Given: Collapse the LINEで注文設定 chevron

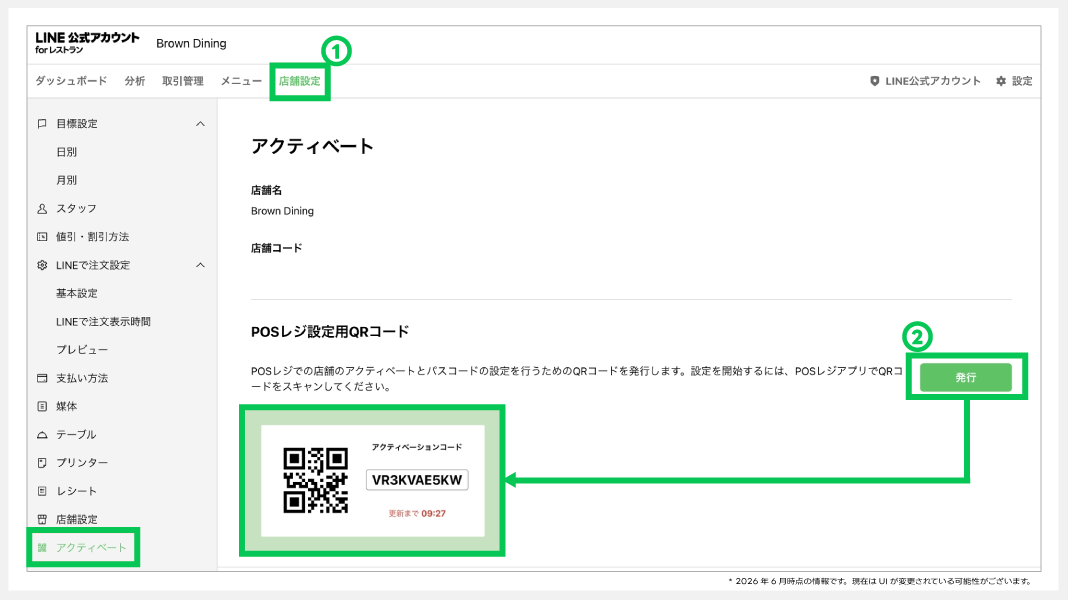Looking at the screenshot, I should 200,265.
